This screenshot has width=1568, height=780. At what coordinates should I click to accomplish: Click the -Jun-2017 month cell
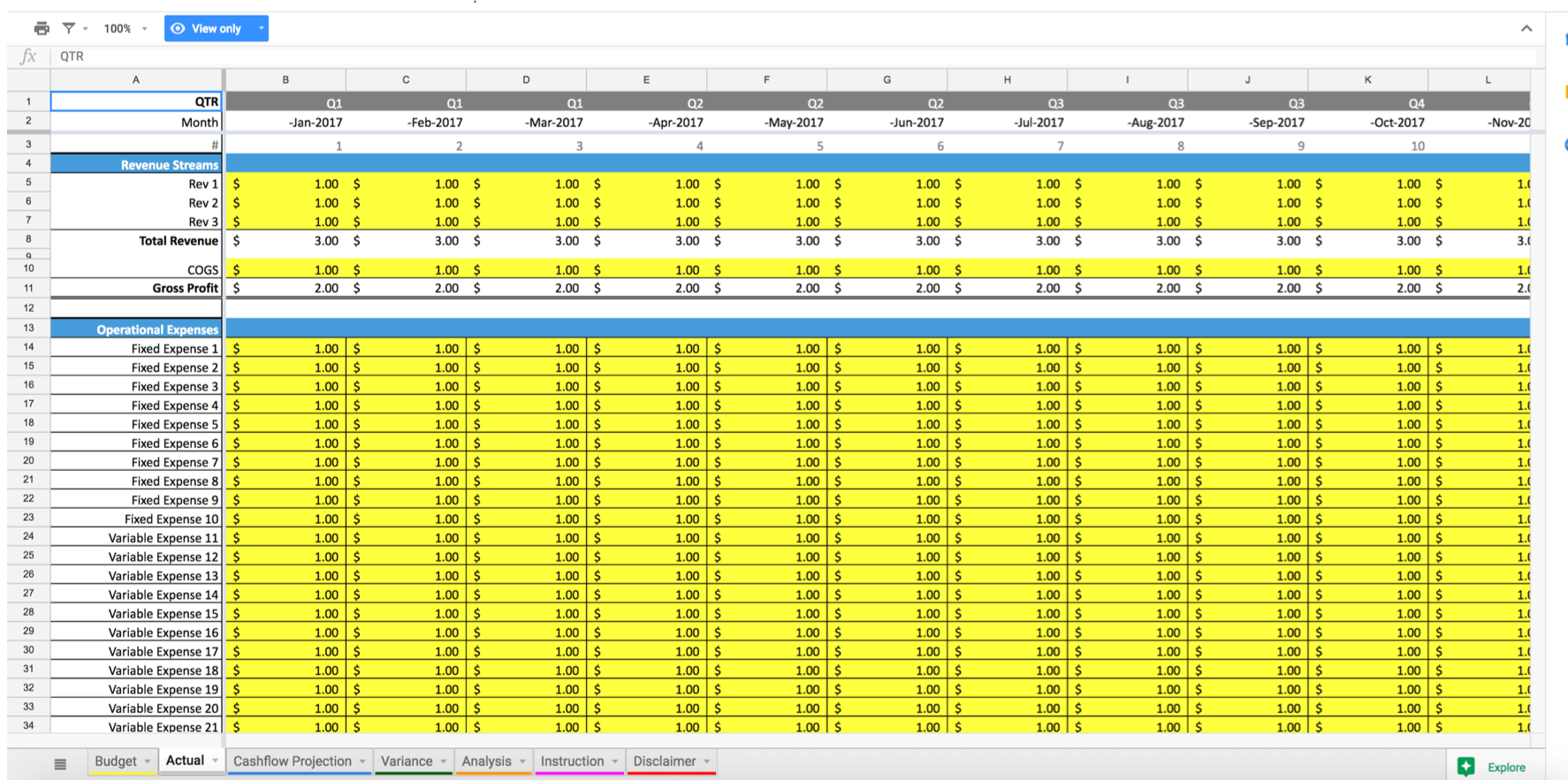click(887, 122)
